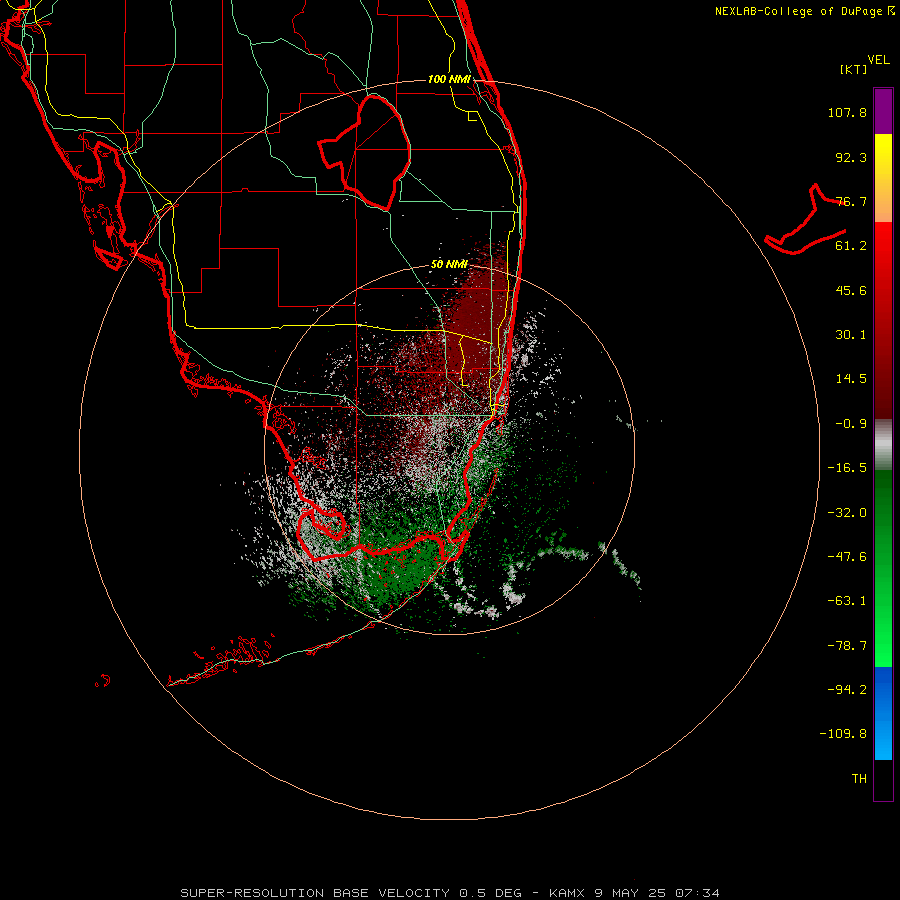Click the blue segment of velocity scale
This screenshot has height=900, width=900.
[x=883, y=713]
